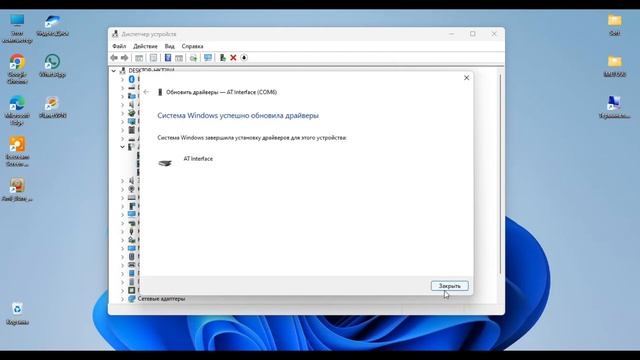Select the WhatsApp desktop shortcut

pos(52,66)
